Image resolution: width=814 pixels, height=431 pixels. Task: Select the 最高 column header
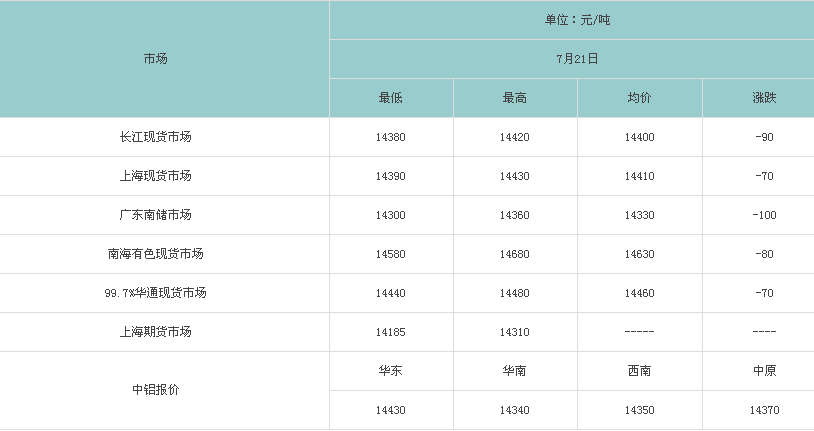pyautogui.click(x=514, y=98)
